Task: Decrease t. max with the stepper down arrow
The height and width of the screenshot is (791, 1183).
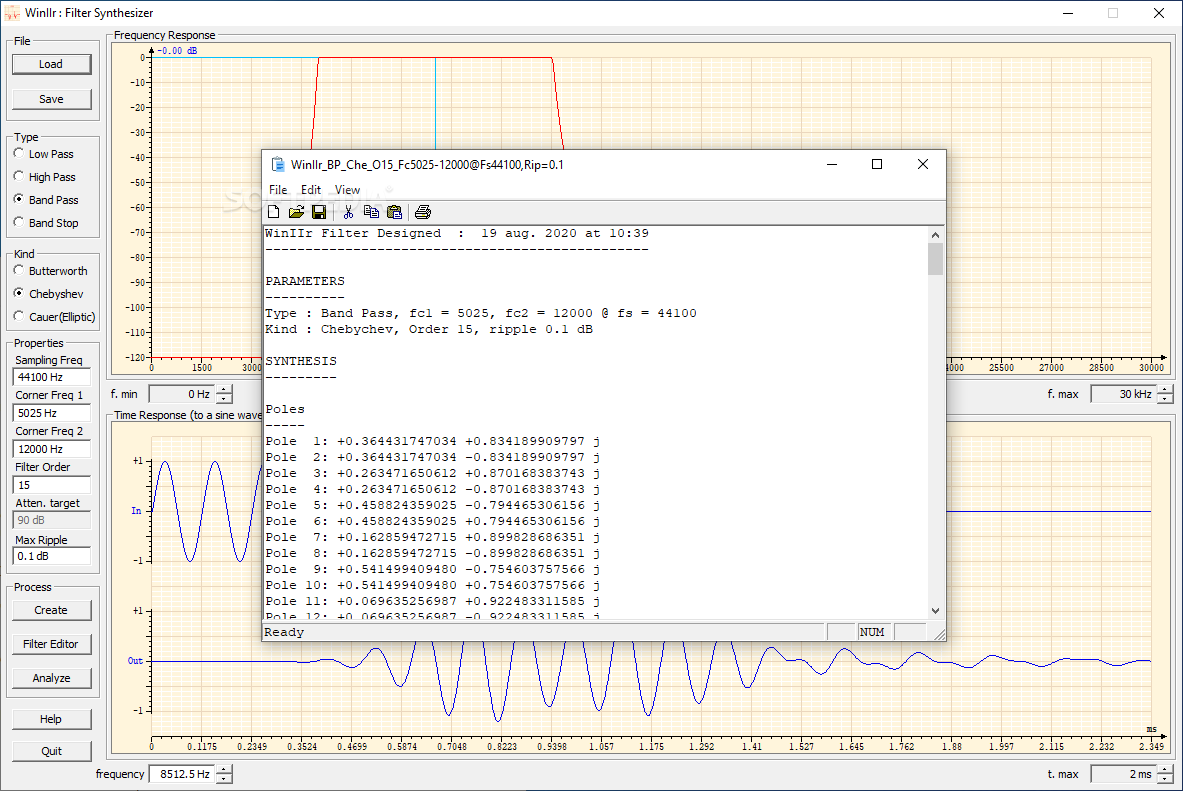Action: coord(1166,778)
